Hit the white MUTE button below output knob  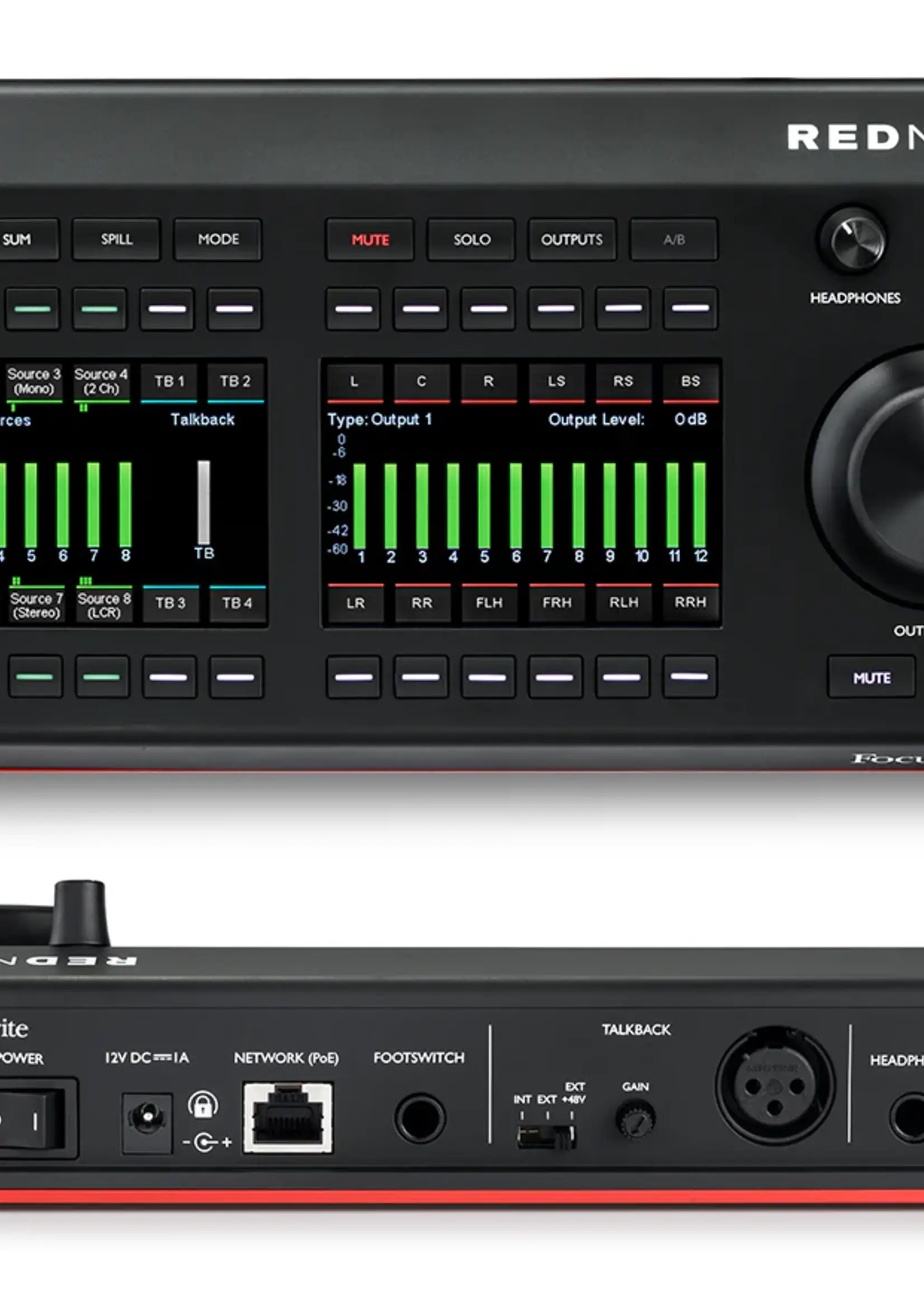[871, 677]
